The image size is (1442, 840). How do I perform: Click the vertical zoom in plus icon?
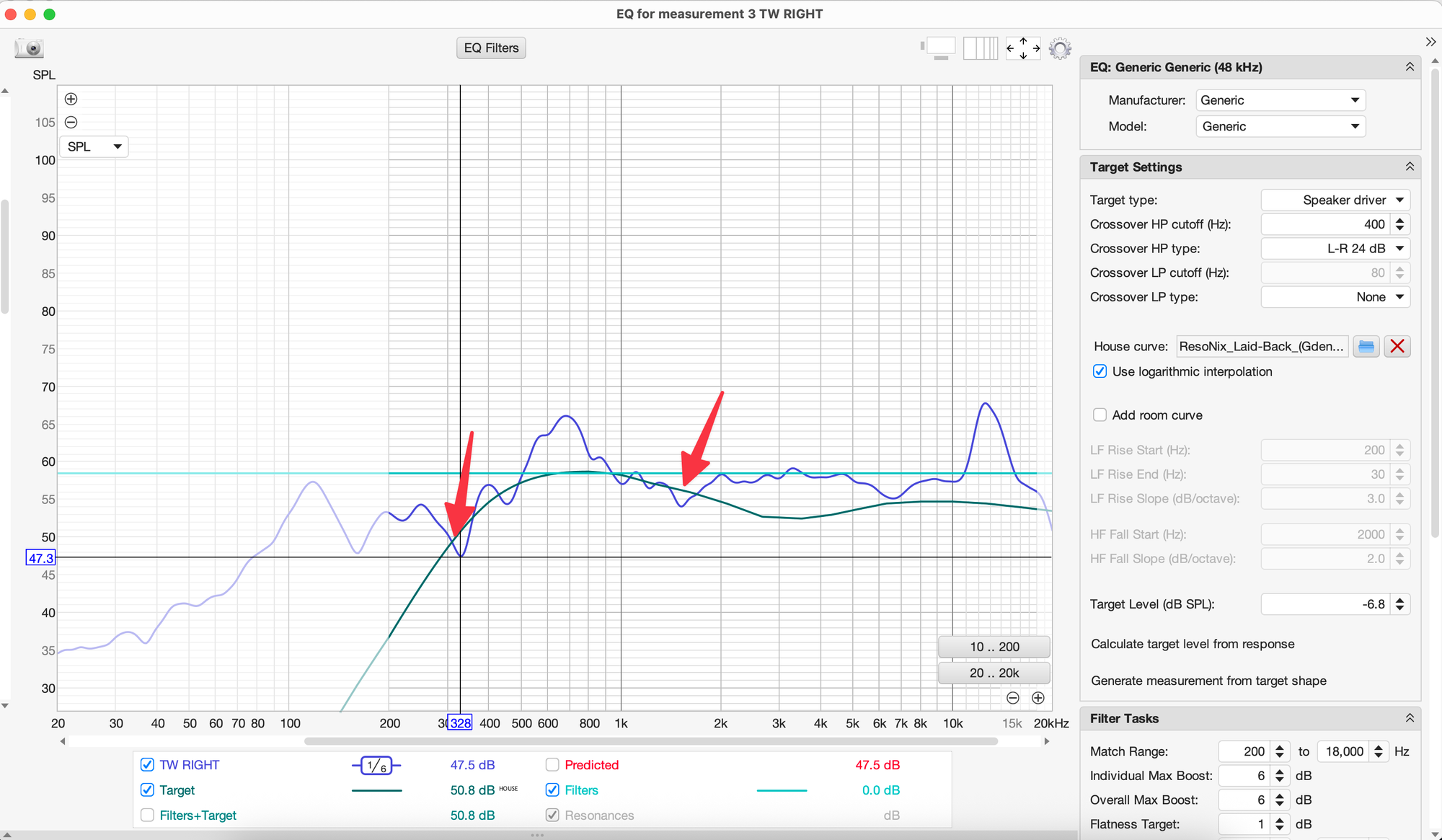tap(71, 100)
